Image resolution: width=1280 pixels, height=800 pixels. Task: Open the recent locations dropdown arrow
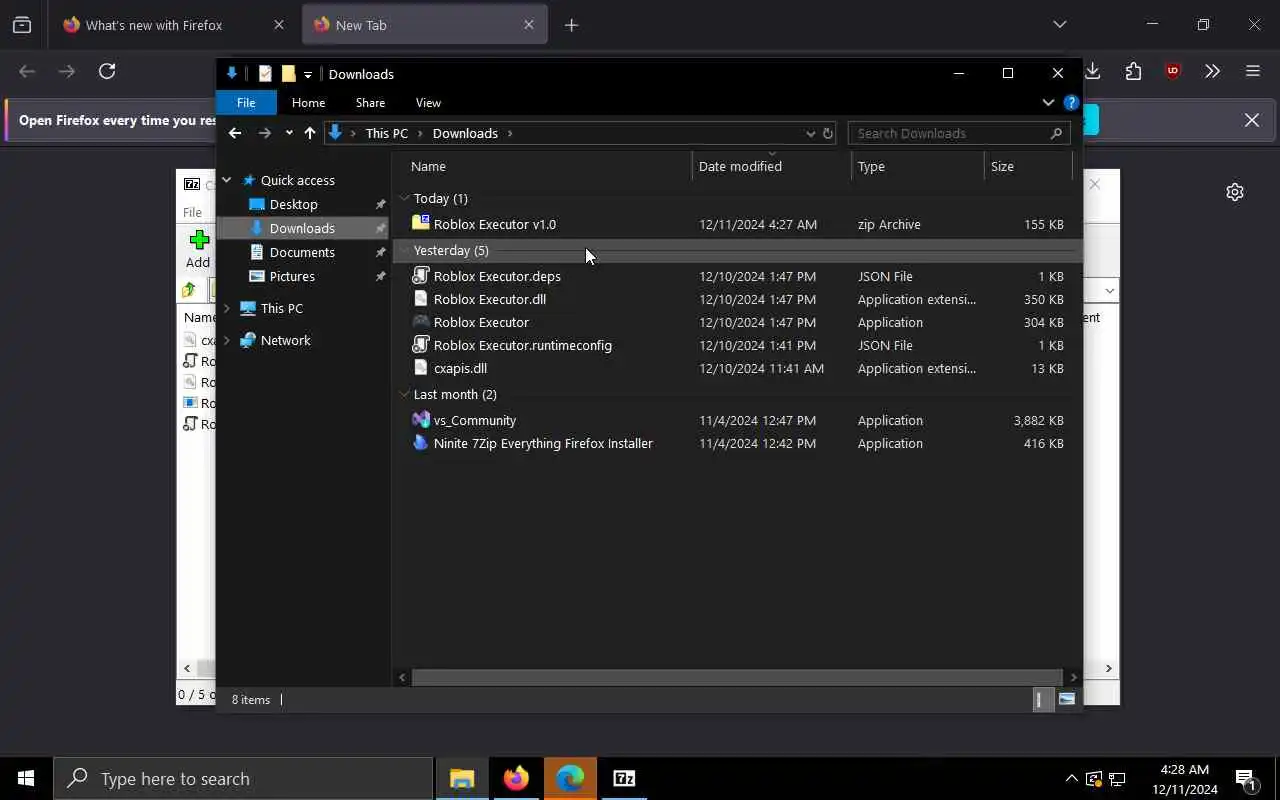tap(289, 133)
